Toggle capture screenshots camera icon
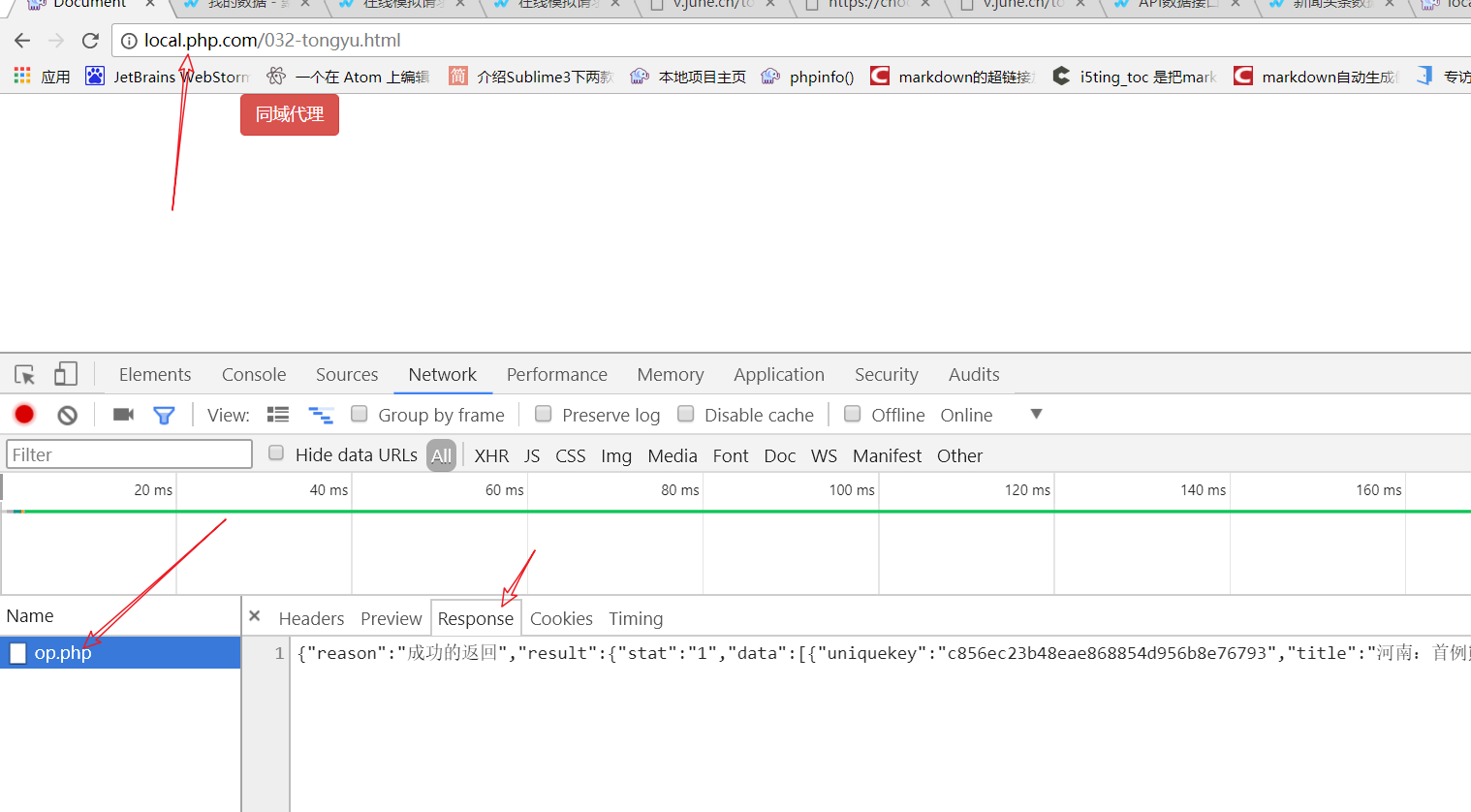This screenshot has width=1471, height=812. tap(123, 415)
